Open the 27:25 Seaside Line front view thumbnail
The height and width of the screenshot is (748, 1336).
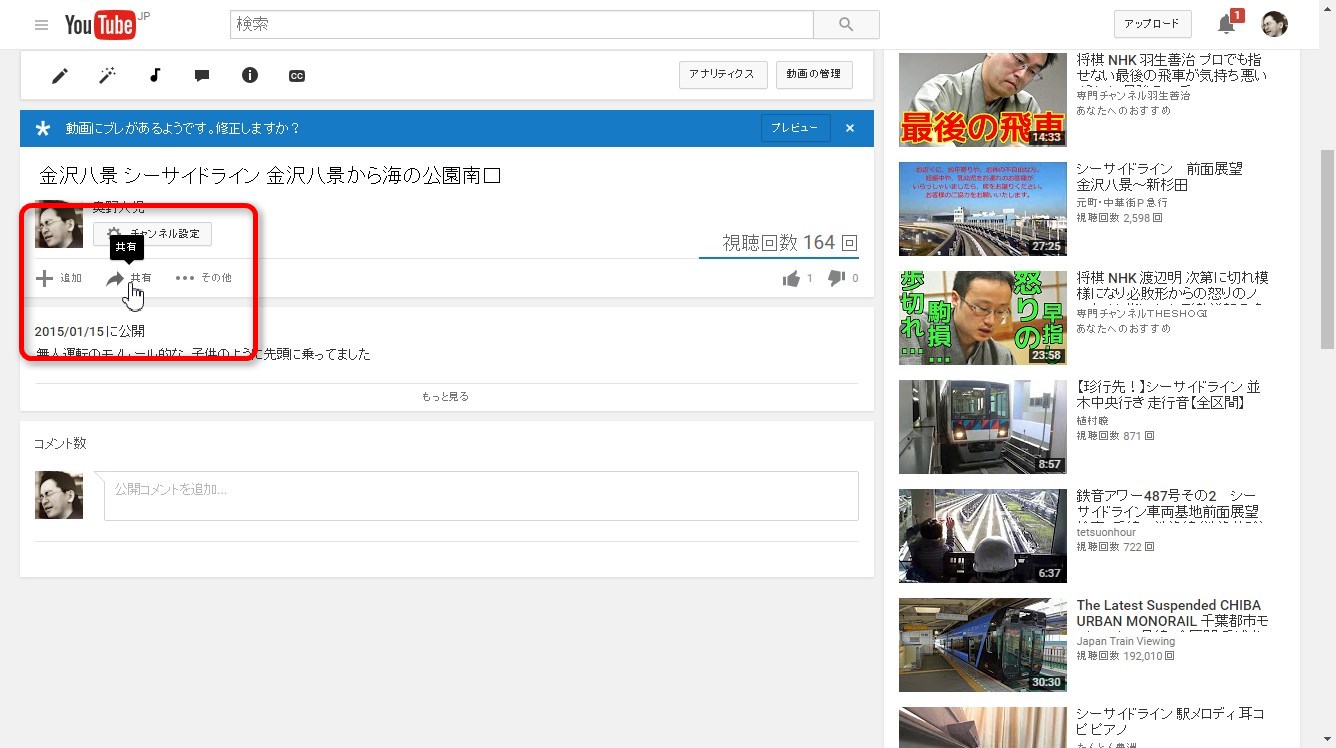[983, 209]
